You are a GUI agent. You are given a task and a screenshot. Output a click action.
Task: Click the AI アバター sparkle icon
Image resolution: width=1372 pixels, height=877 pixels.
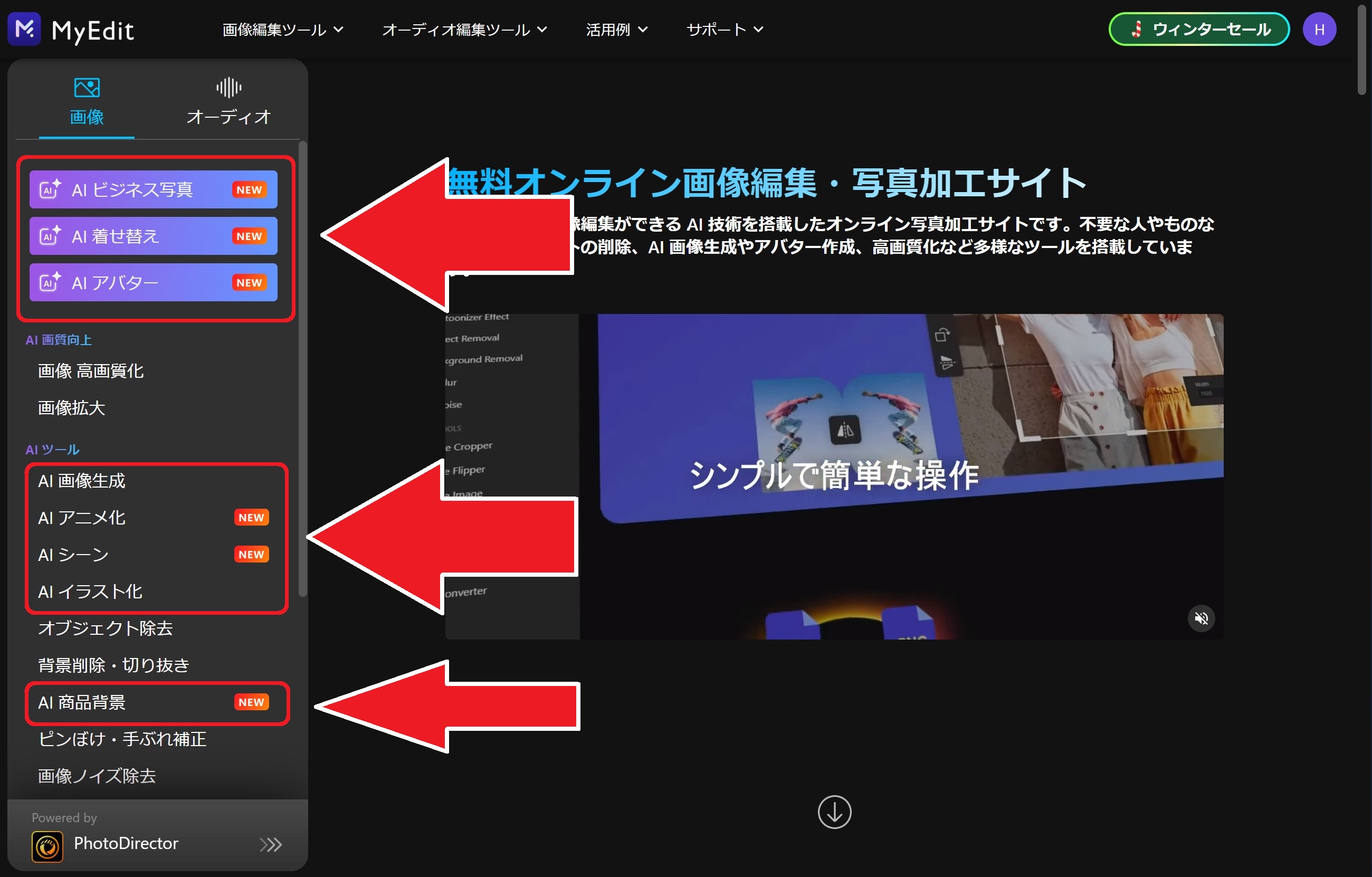tap(50, 282)
